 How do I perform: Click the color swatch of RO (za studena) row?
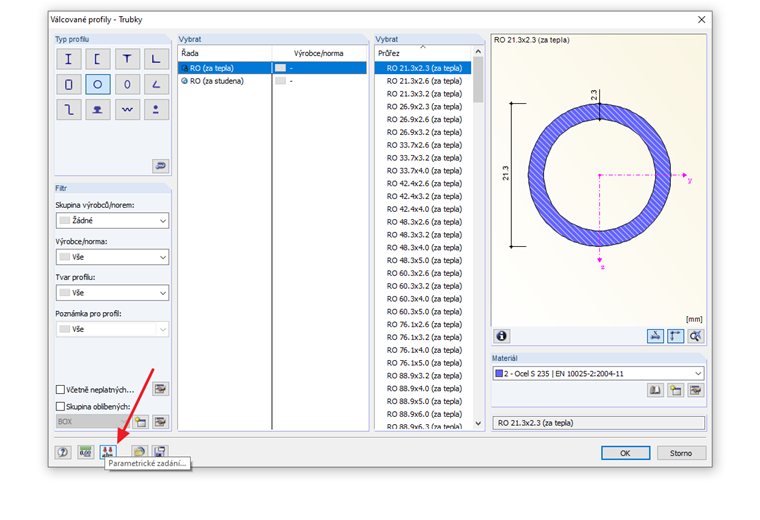coord(280,81)
